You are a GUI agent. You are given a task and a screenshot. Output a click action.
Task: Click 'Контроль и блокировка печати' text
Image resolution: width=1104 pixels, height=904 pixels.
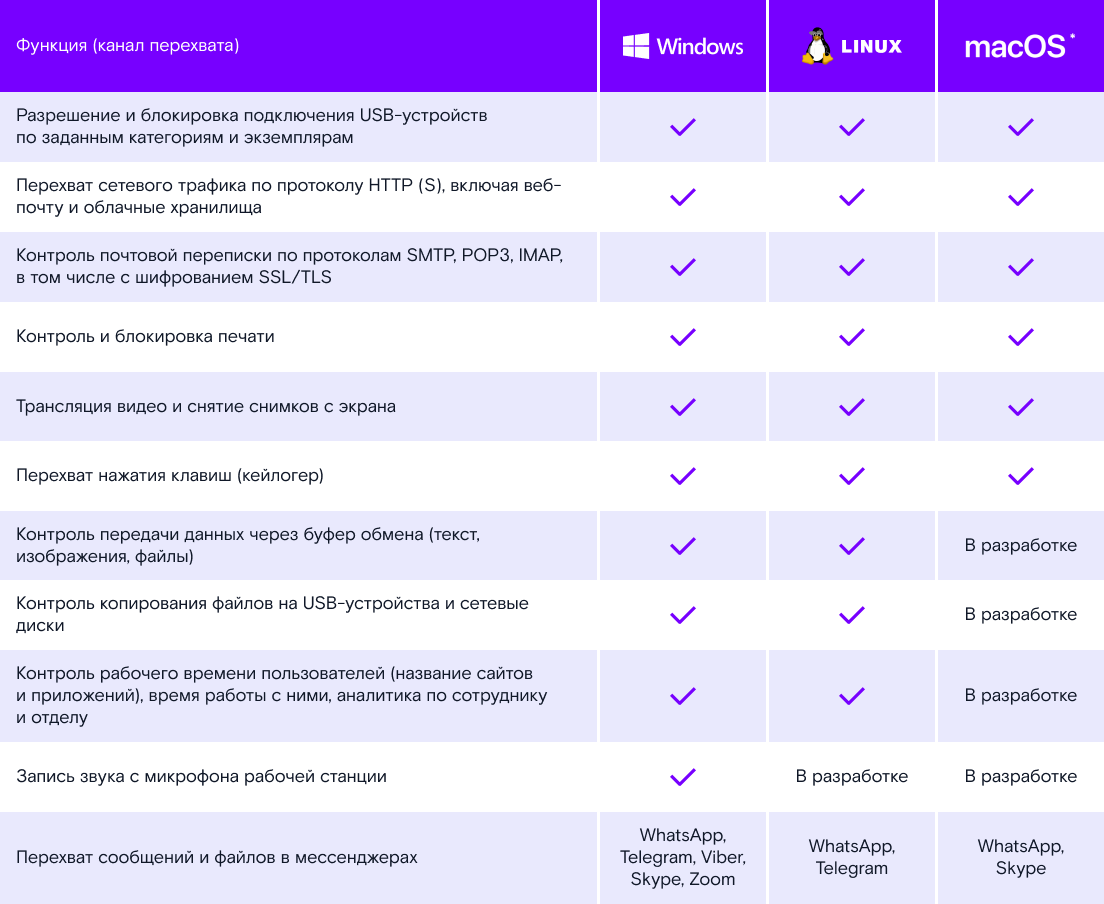145,337
